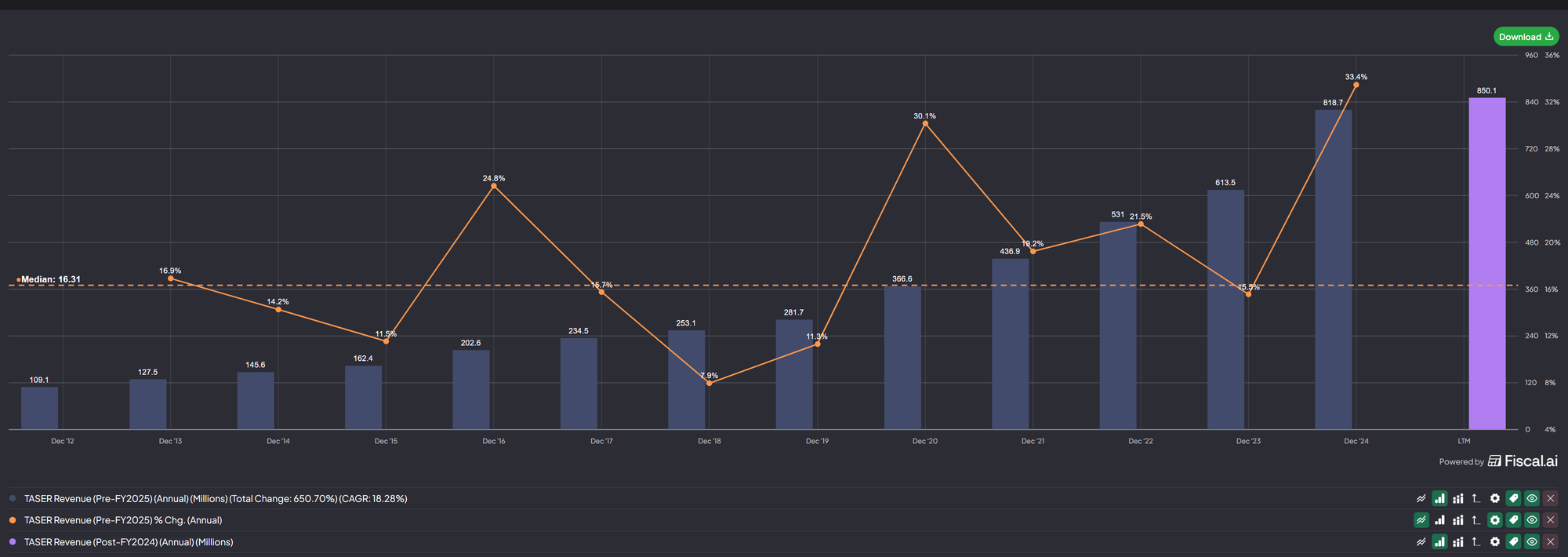1568x557 pixels.
Task: Click the green Download button
Action: (x=1526, y=37)
